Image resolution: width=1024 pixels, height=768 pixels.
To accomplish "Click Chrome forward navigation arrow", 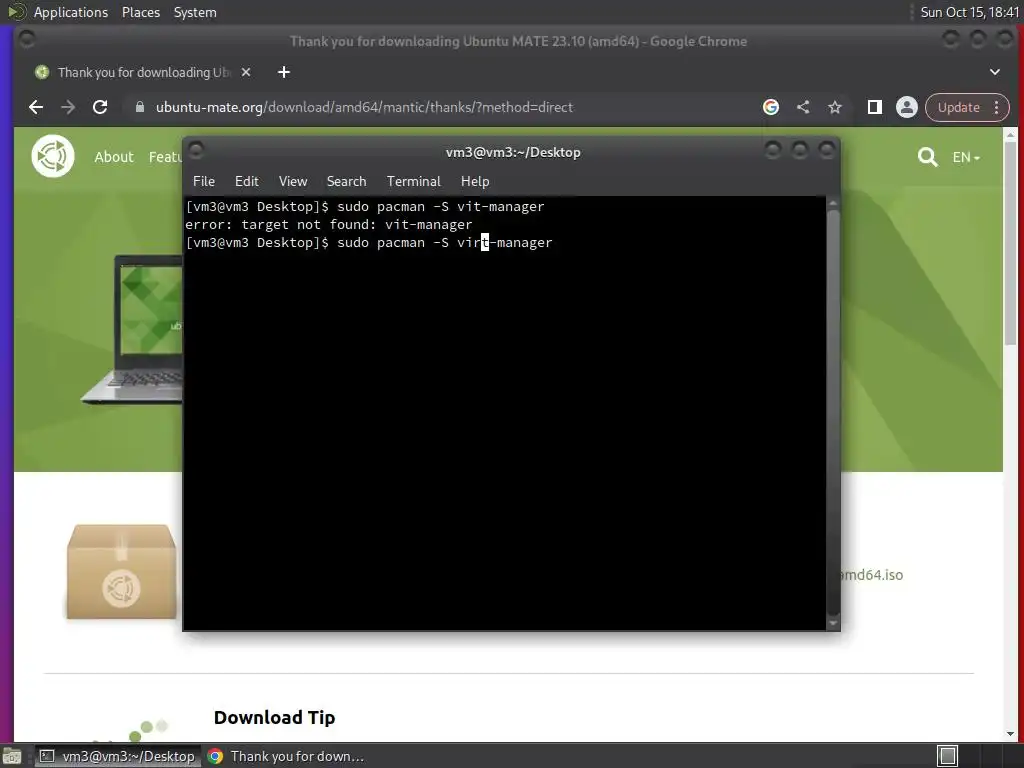I will tap(68, 107).
